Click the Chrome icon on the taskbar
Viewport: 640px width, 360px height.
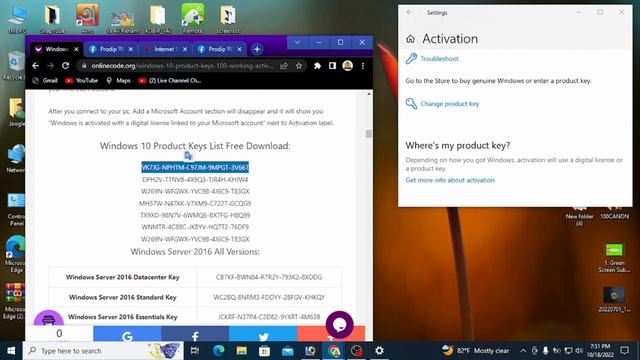click(x=334, y=351)
